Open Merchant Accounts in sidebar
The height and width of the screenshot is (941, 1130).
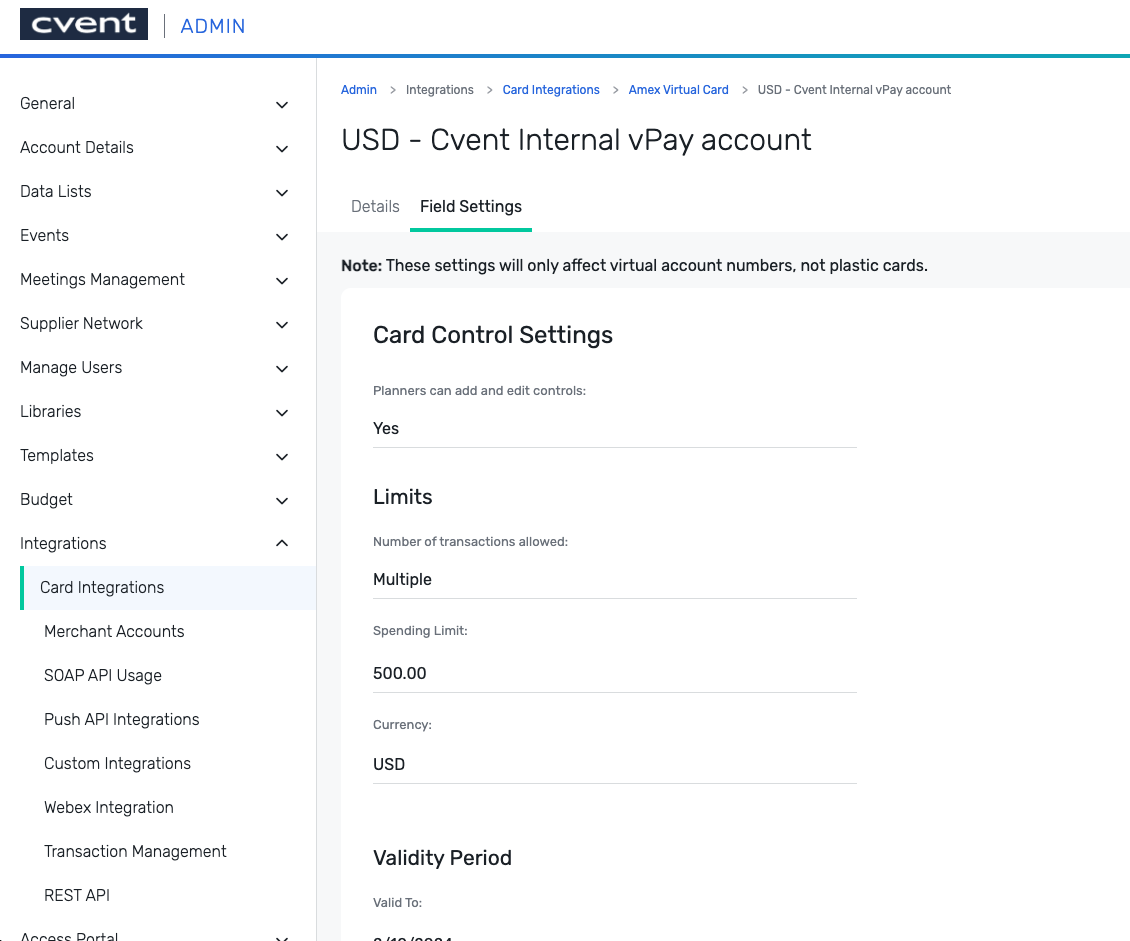114,632
